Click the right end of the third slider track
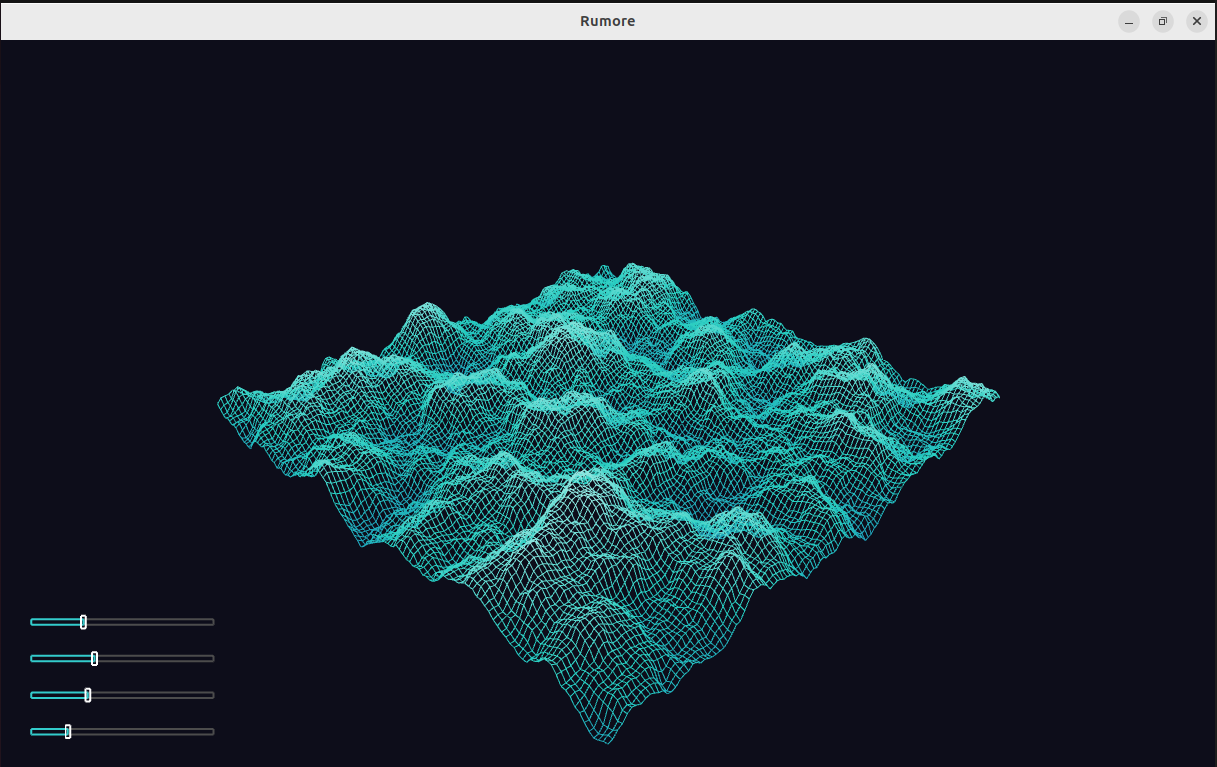The height and width of the screenshot is (767, 1217). [x=211, y=695]
